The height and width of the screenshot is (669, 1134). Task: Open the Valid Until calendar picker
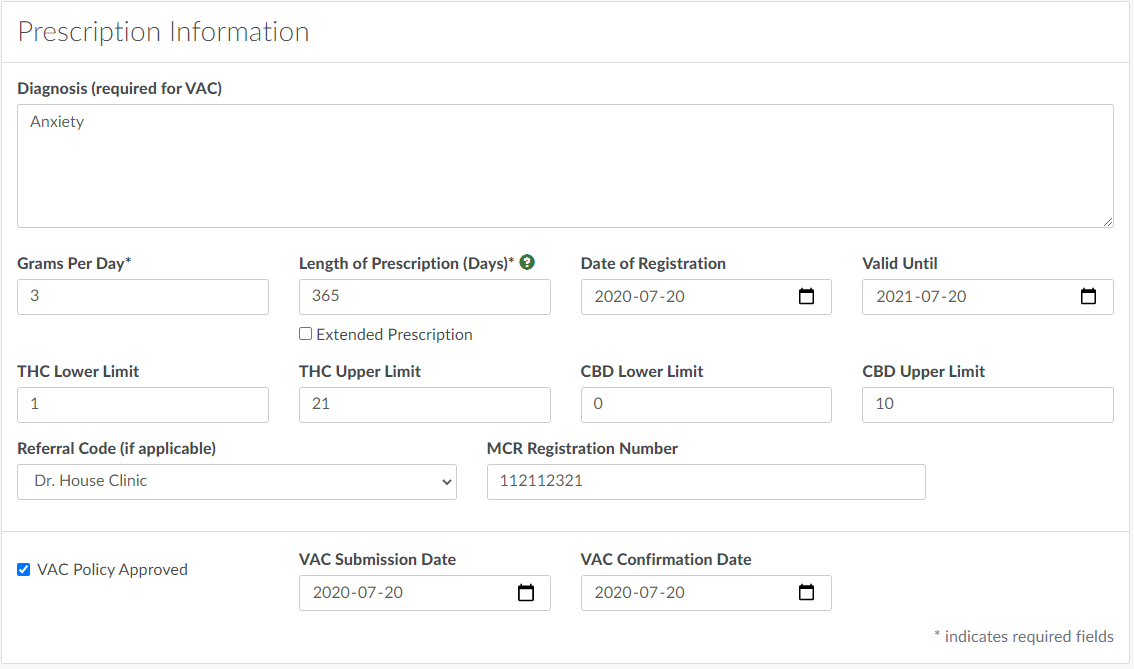pos(1089,297)
